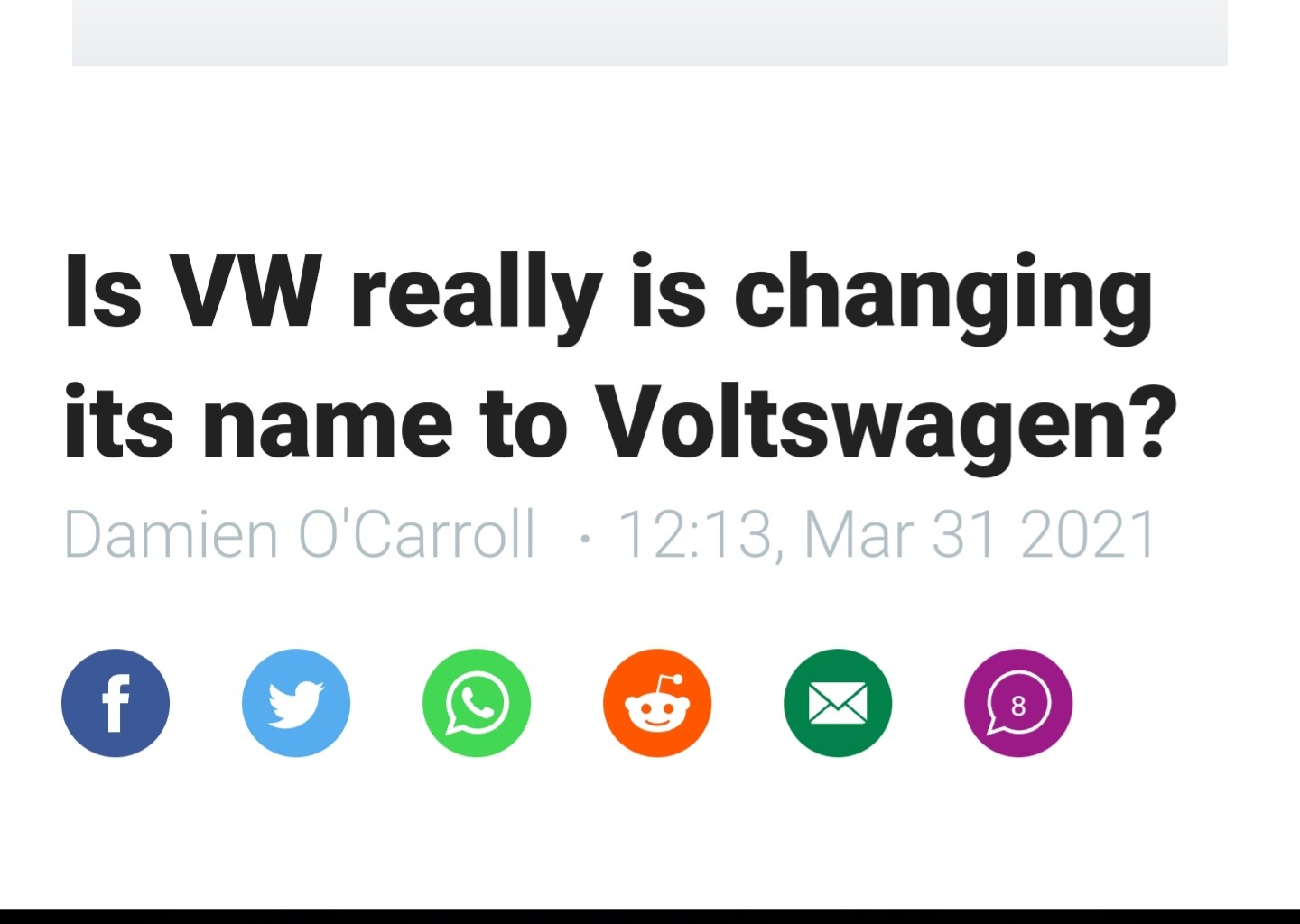Tap the white f logo icon

pyautogui.click(x=116, y=704)
